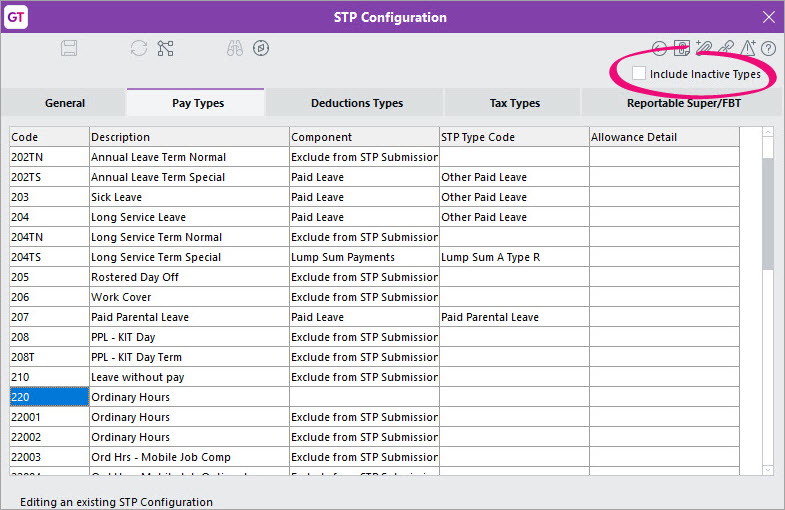Viewport: 785px width, 510px height.
Task: Click the add attachment paperclip icon
Action: point(704,48)
